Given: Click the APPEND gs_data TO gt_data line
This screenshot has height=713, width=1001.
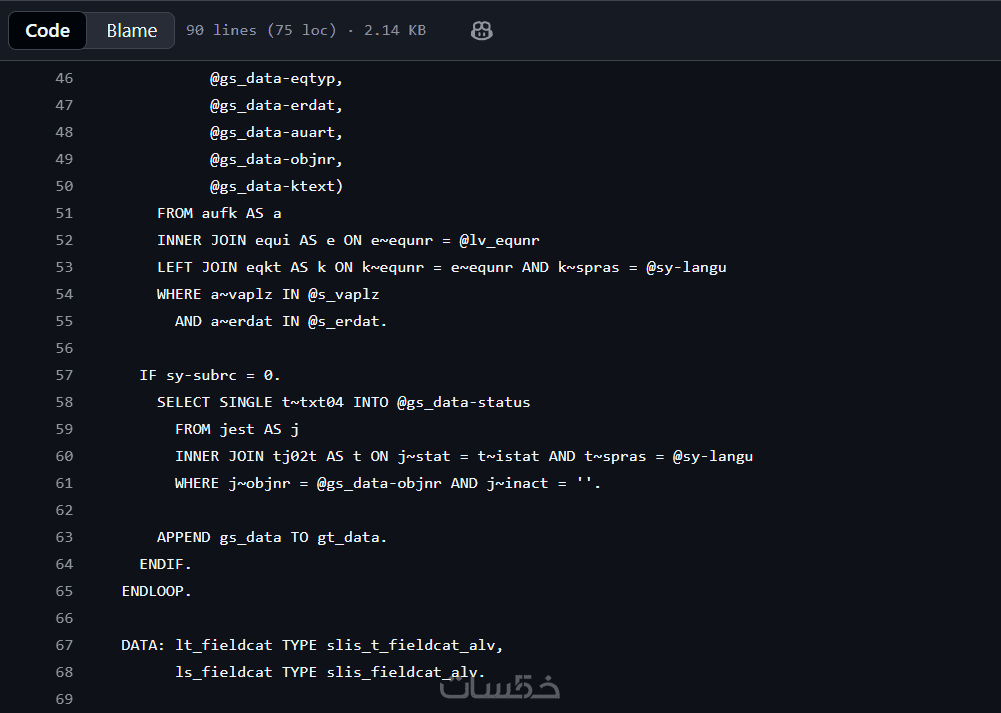Looking at the screenshot, I should [x=271, y=537].
